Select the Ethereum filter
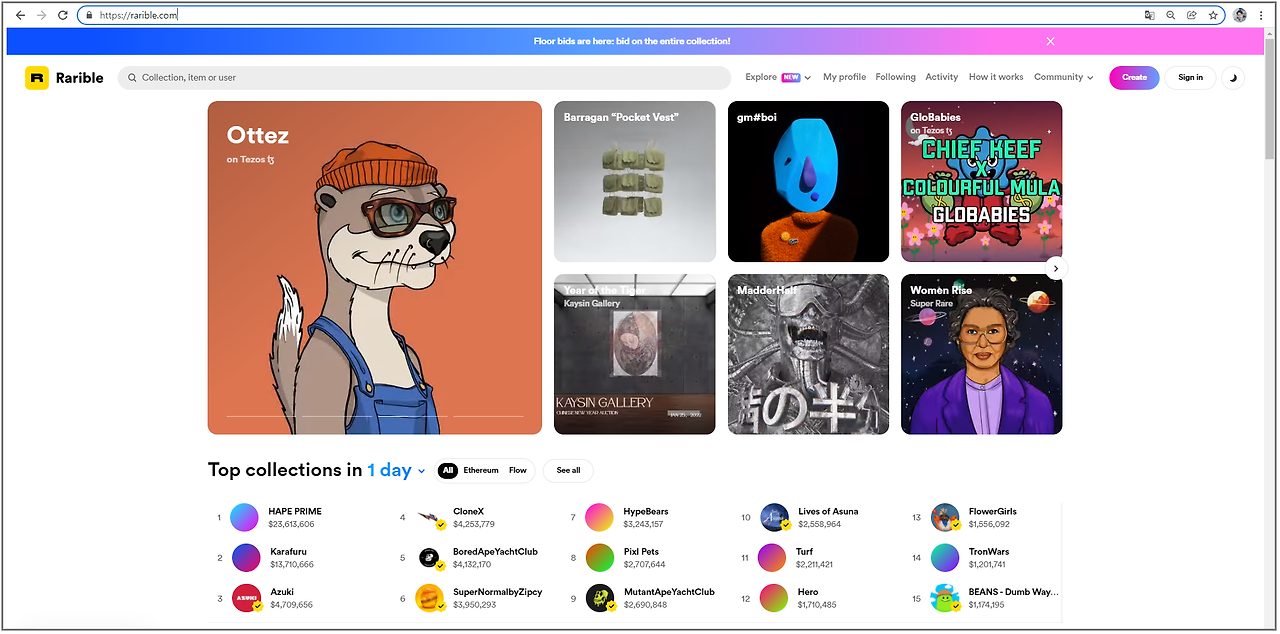The image size is (1280, 634). pyautogui.click(x=481, y=470)
